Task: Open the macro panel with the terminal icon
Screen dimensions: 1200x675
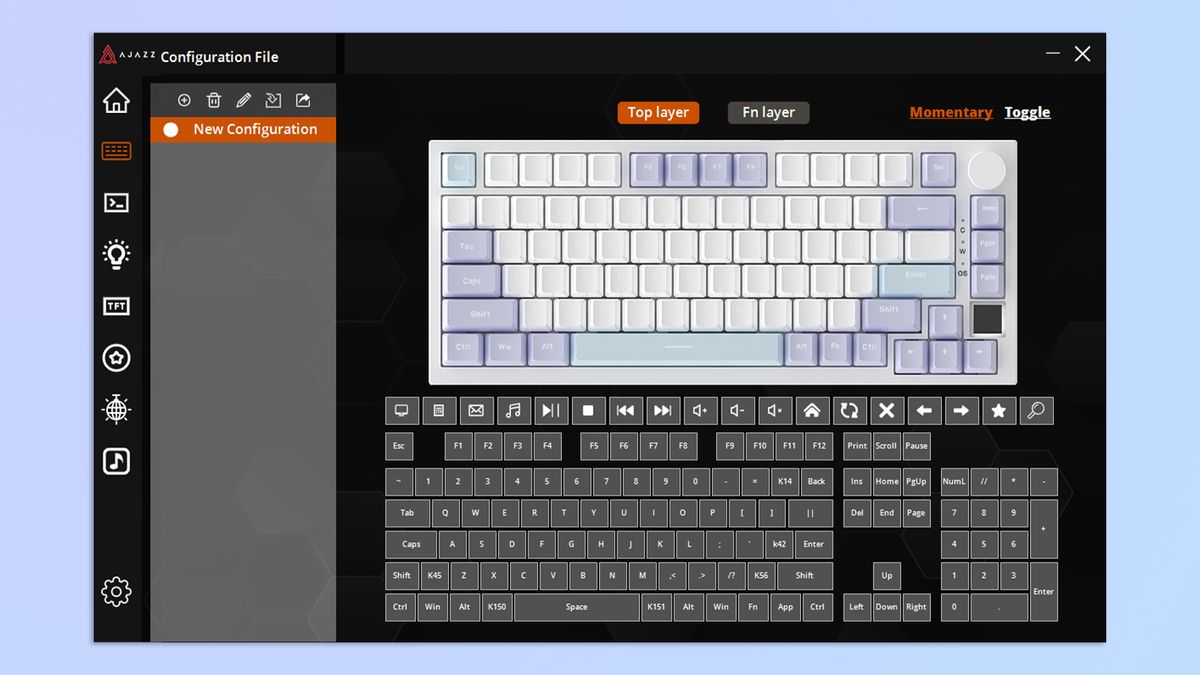Action: click(x=115, y=202)
